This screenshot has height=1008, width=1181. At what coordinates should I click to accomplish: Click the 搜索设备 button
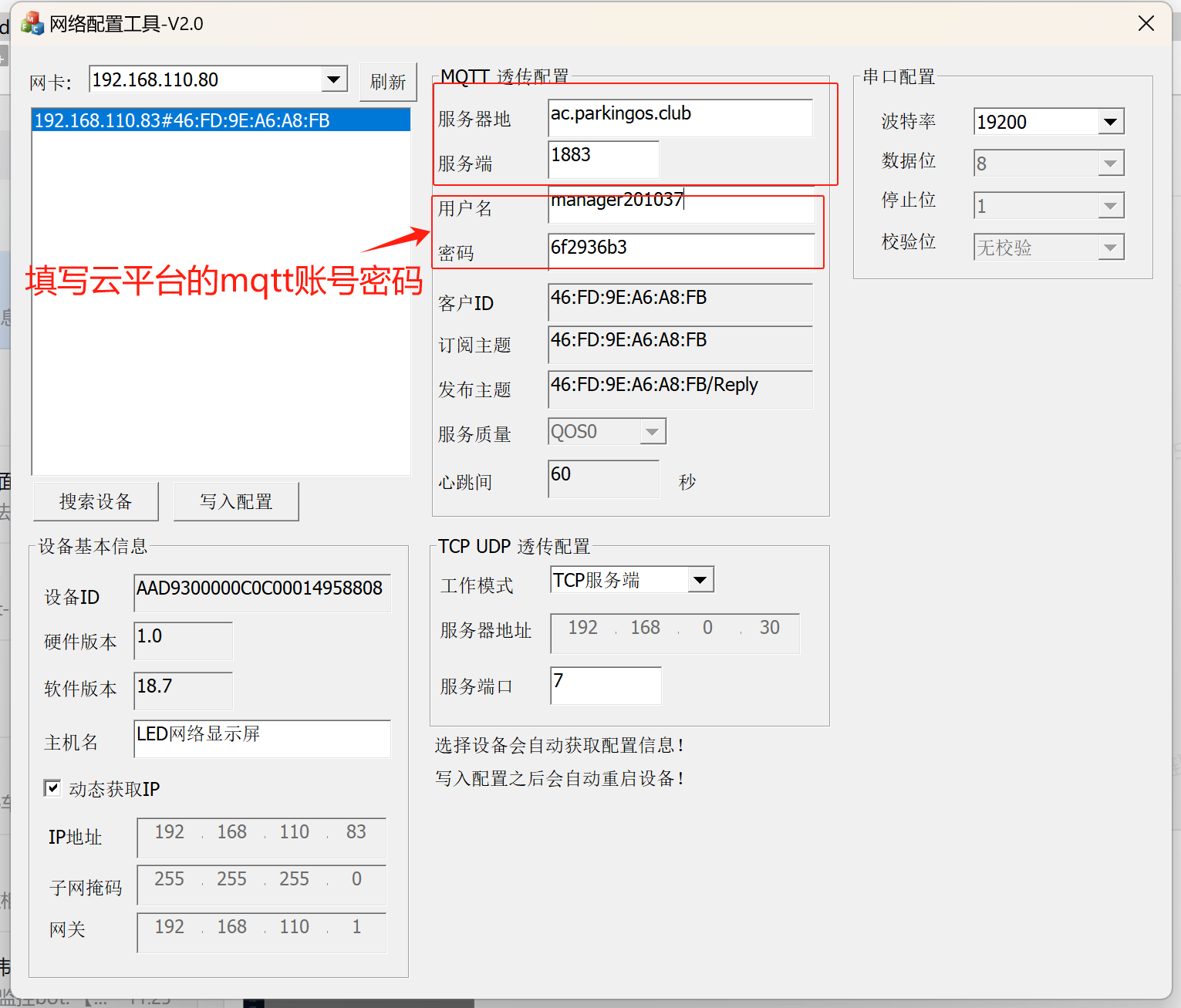pyautogui.click(x=96, y=502)
